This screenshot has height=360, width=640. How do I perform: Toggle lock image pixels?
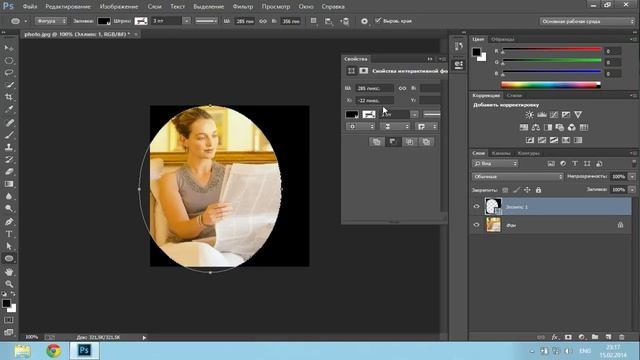(x=516, y=190)
